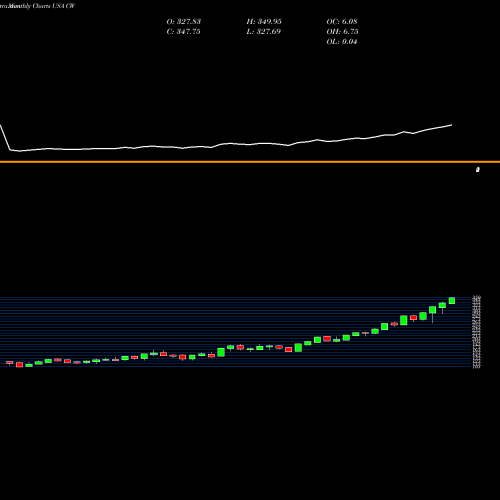Select the high value 'H: 349.95'
500x500 pixels.
(x=264, y=22)
